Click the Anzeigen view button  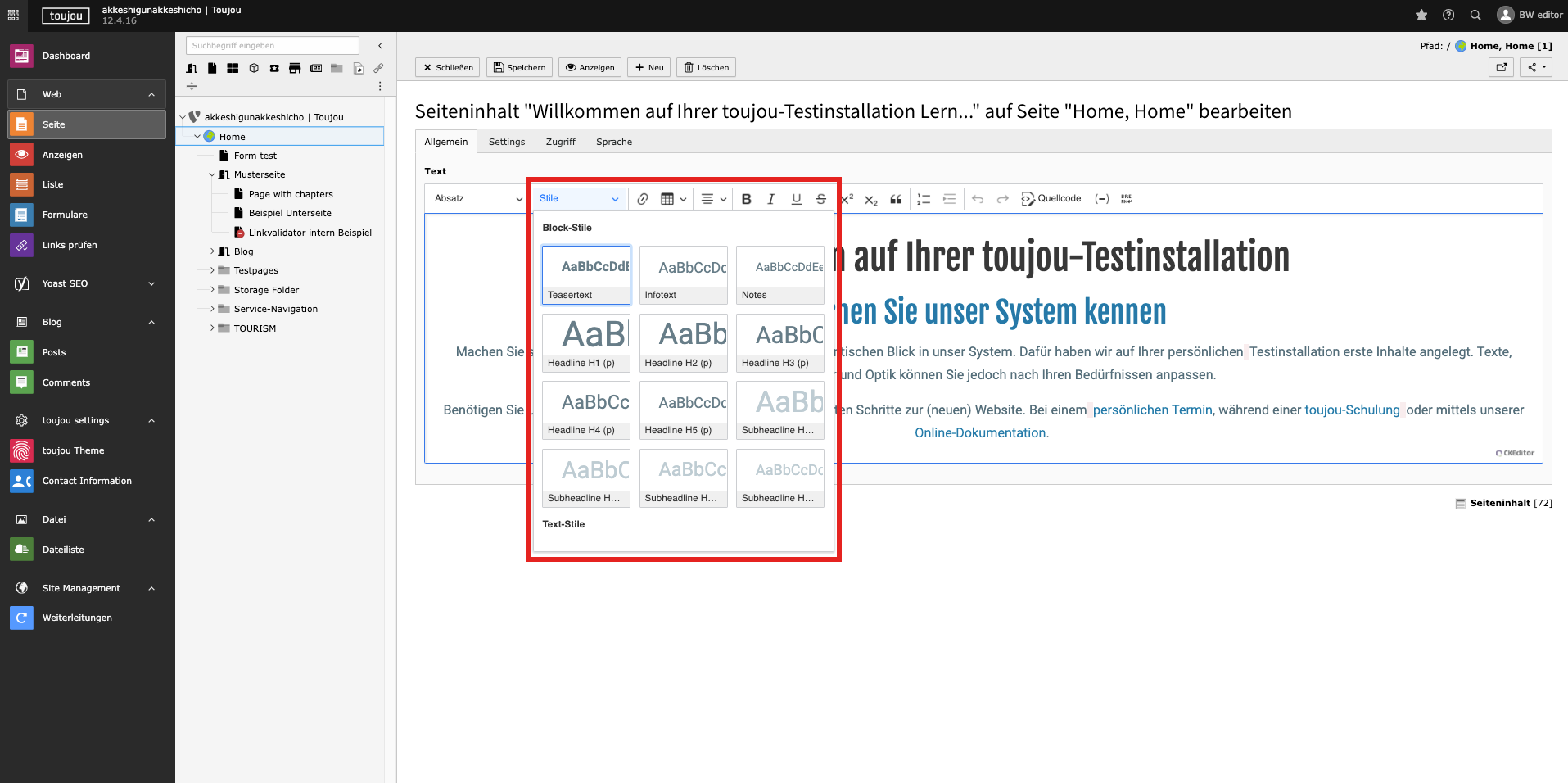590,67
